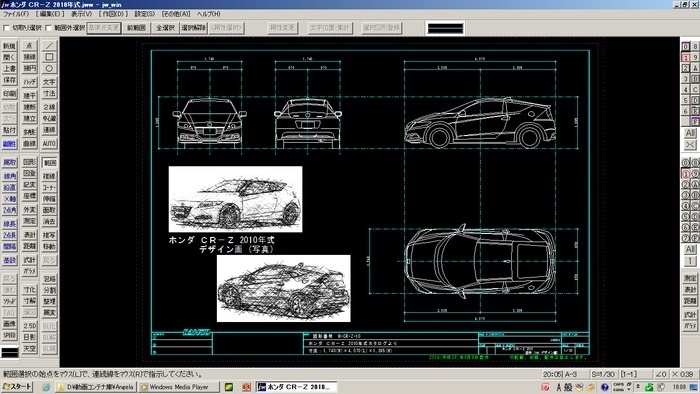This screenshot has width=700, height=394.
Task: Open the スタート menu on taskbar
Action: [x=17, y=387]
